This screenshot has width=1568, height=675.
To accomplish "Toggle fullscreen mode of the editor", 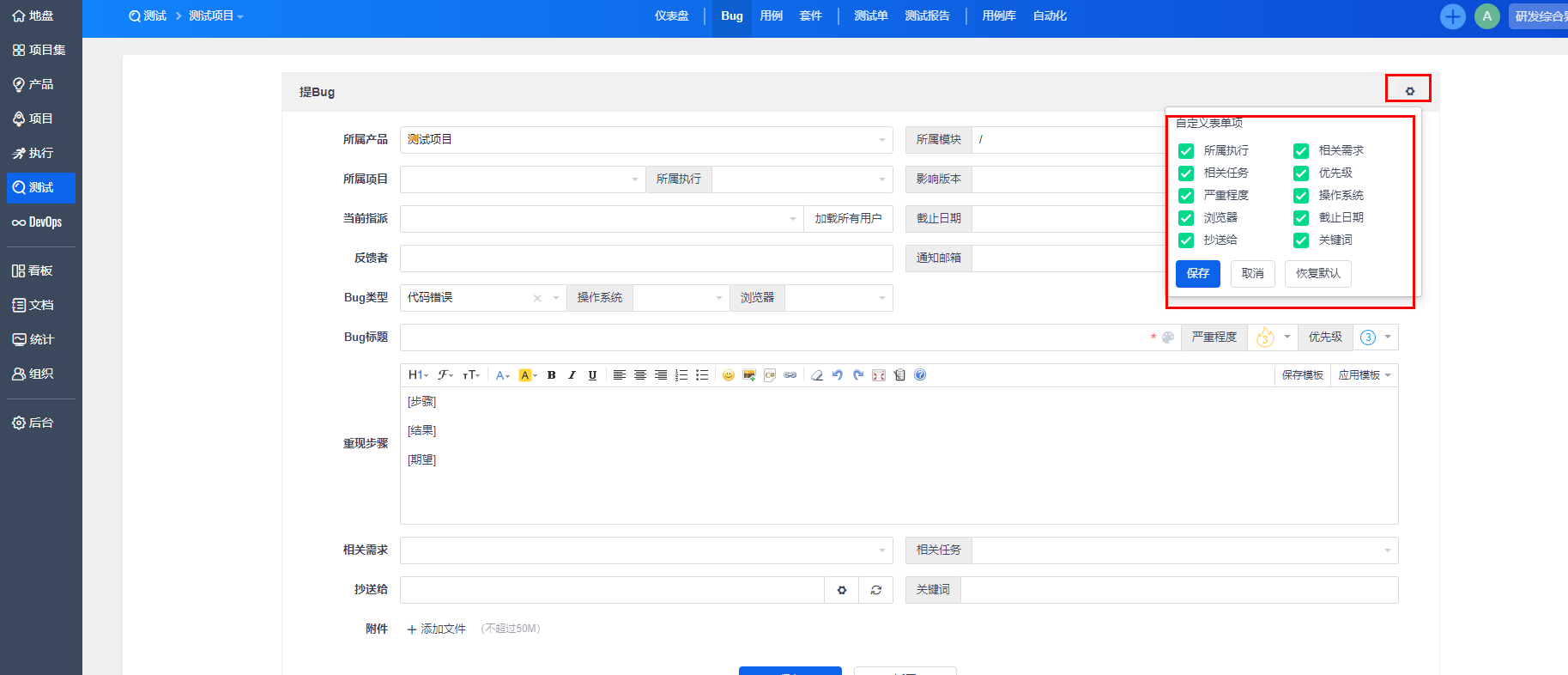I will [x=879, y=375].
